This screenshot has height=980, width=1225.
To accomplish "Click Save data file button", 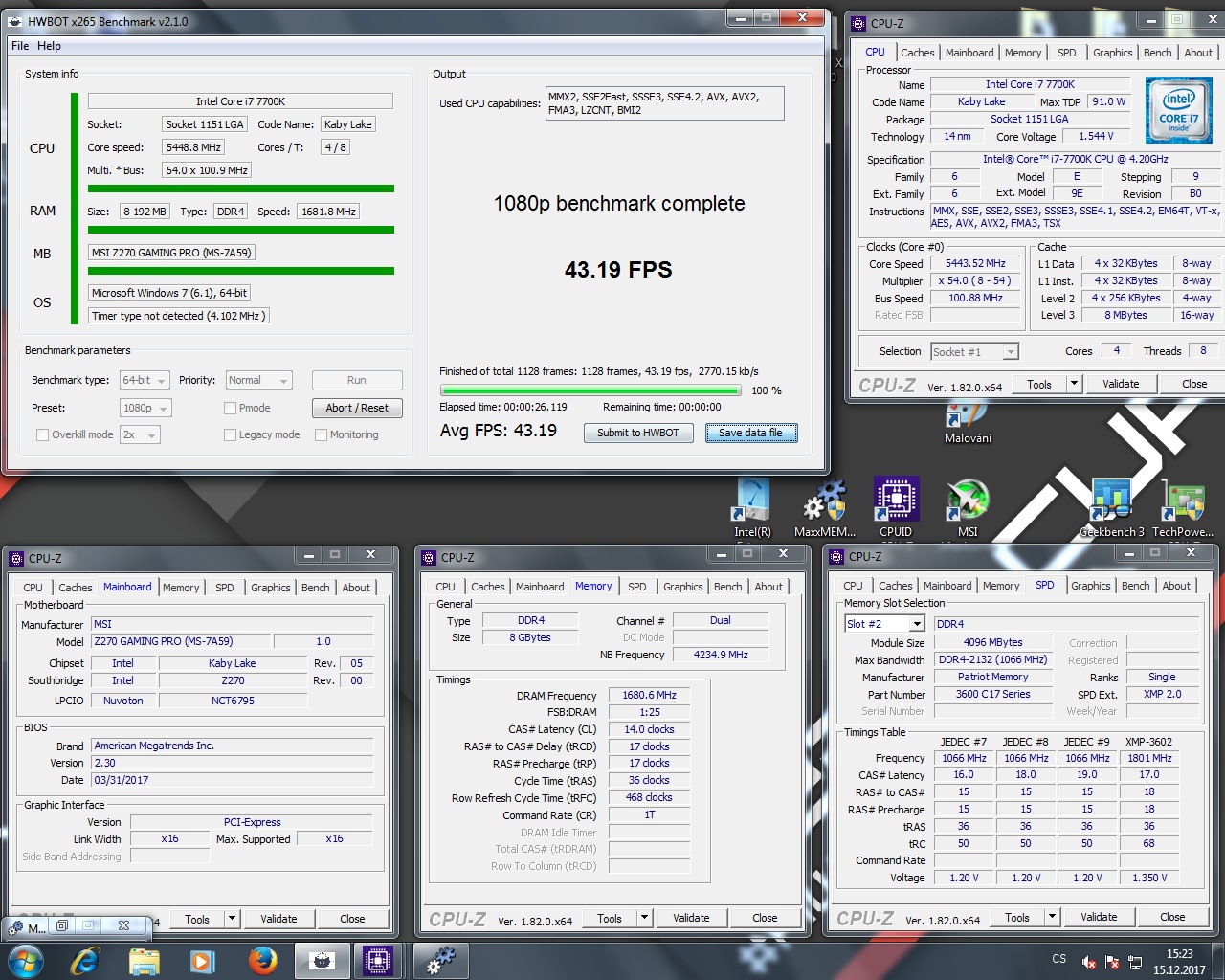I will click(x=751, y=433).
